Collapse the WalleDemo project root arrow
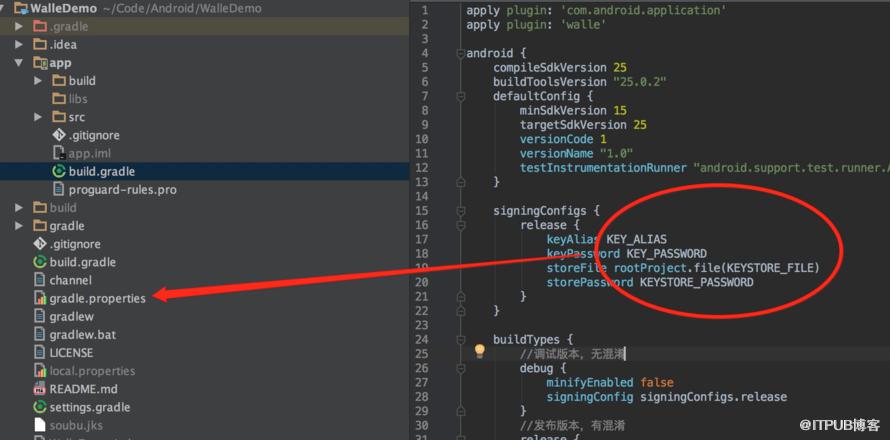The width and height of the screenshot is (890, 440). 3,8
